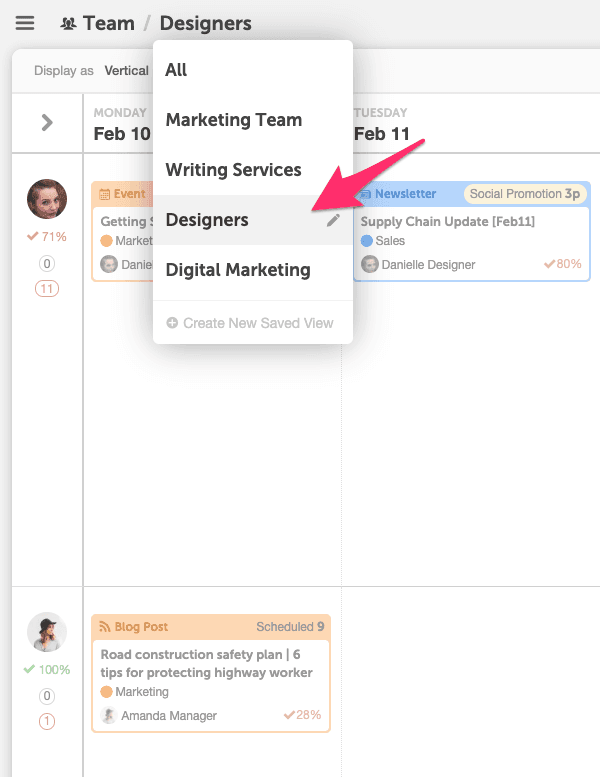Click the Blog Post RSS icon
This screenshot has width=600, height=777.
coord(105,627)
